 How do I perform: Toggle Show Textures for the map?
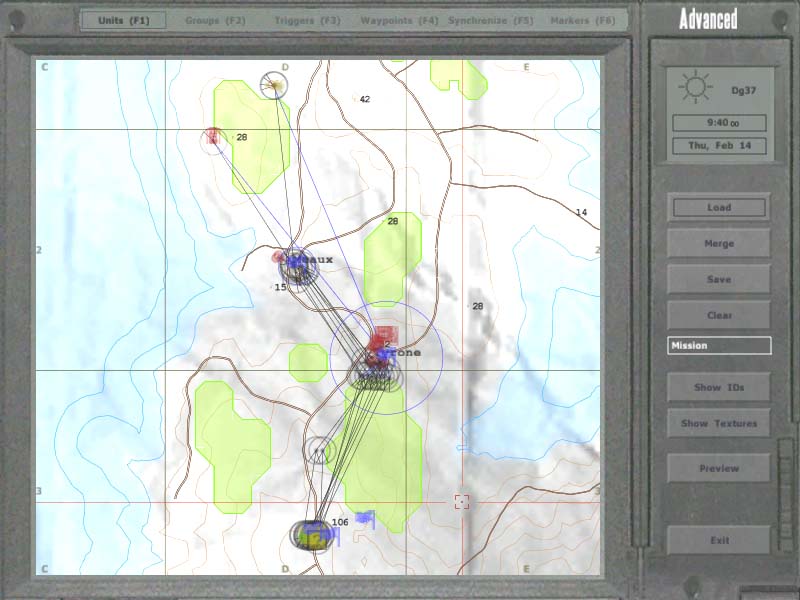719,423
